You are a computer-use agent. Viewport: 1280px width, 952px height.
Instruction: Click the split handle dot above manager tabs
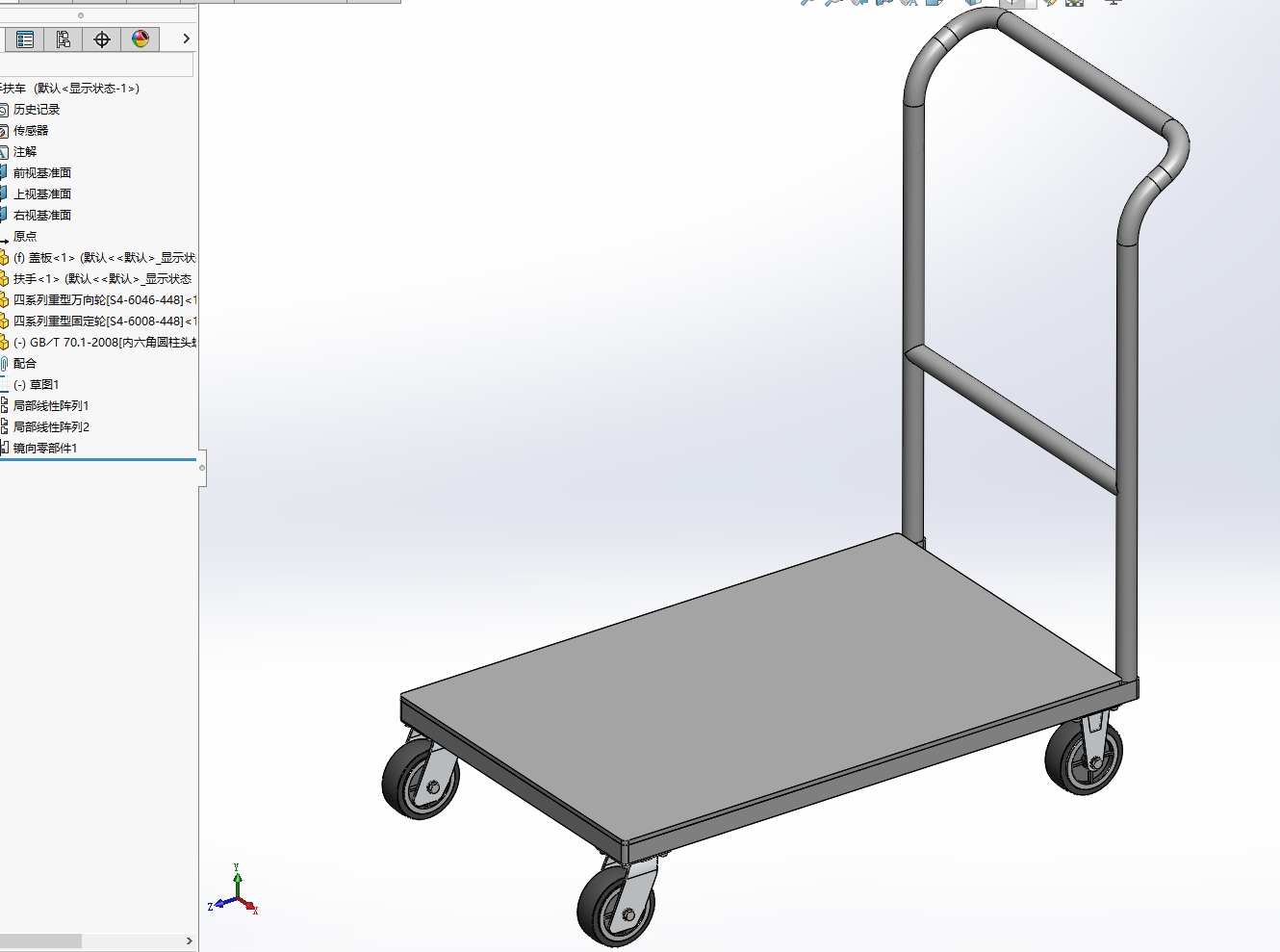[x=81, y=15]
